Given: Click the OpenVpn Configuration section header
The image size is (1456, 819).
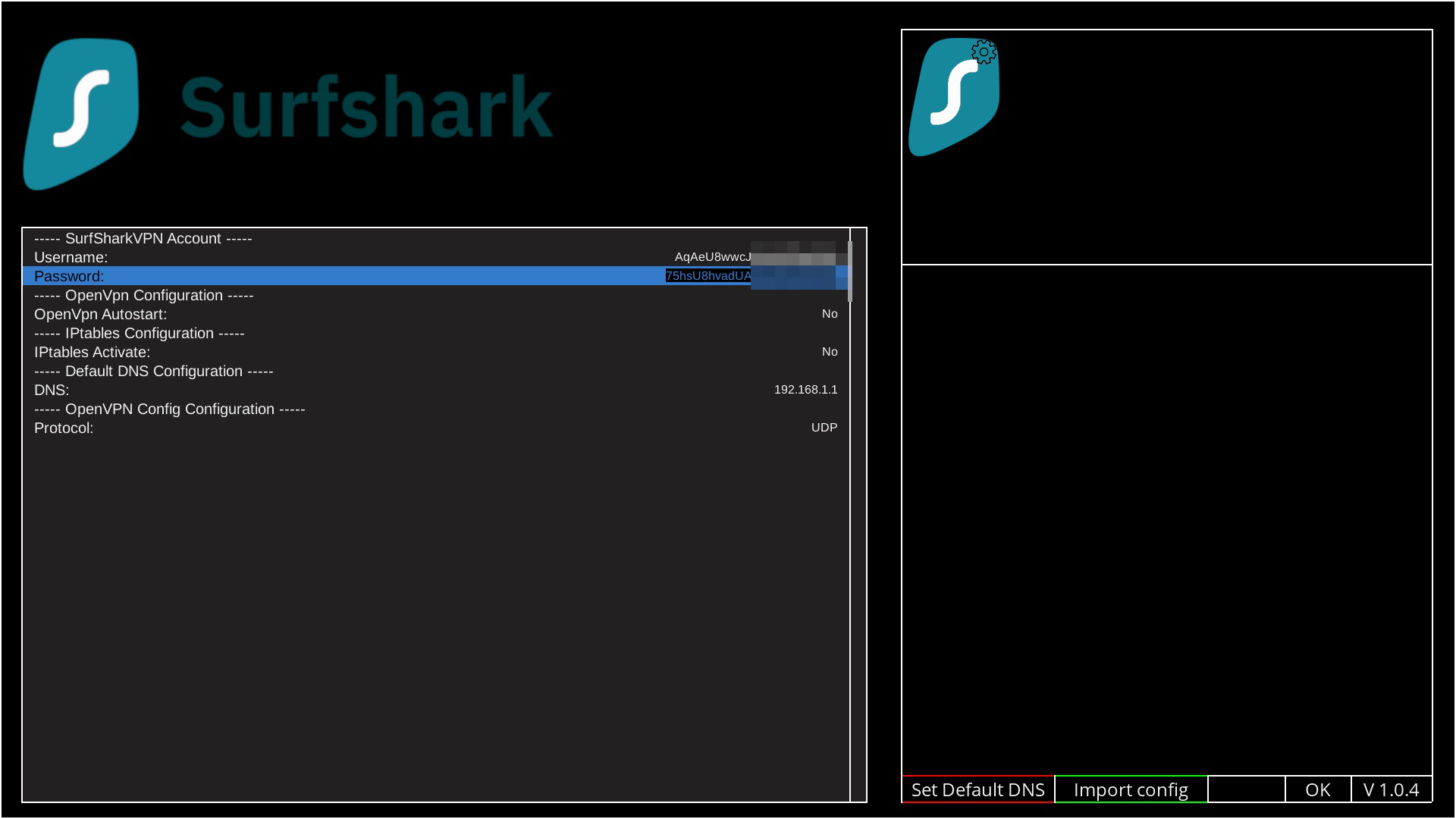Looking at the screenshot, I should point(144,295).
